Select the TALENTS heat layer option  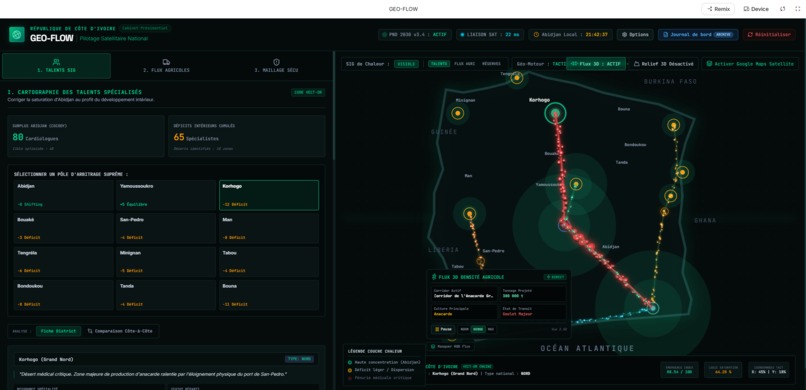pos(439,64)
